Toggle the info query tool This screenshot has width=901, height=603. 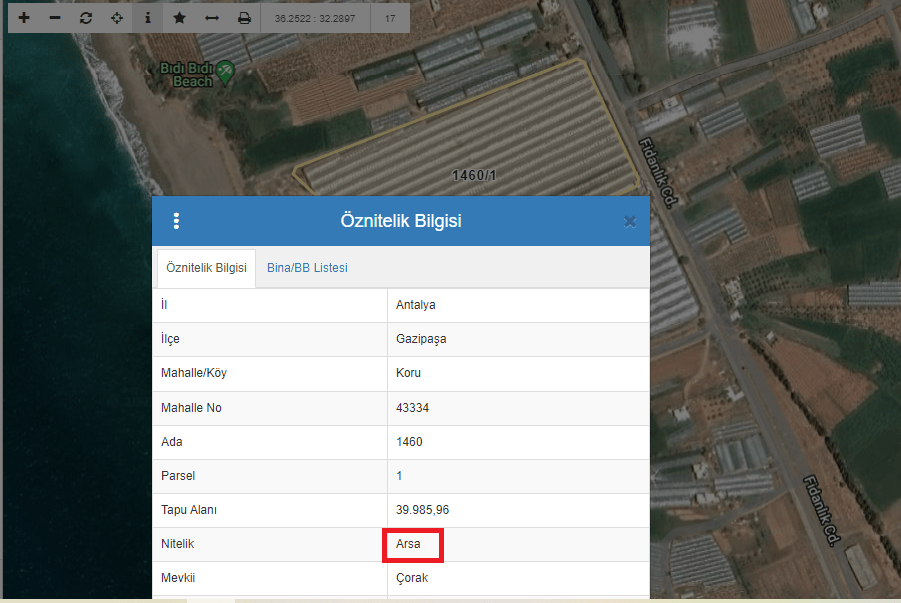(148, 18)
